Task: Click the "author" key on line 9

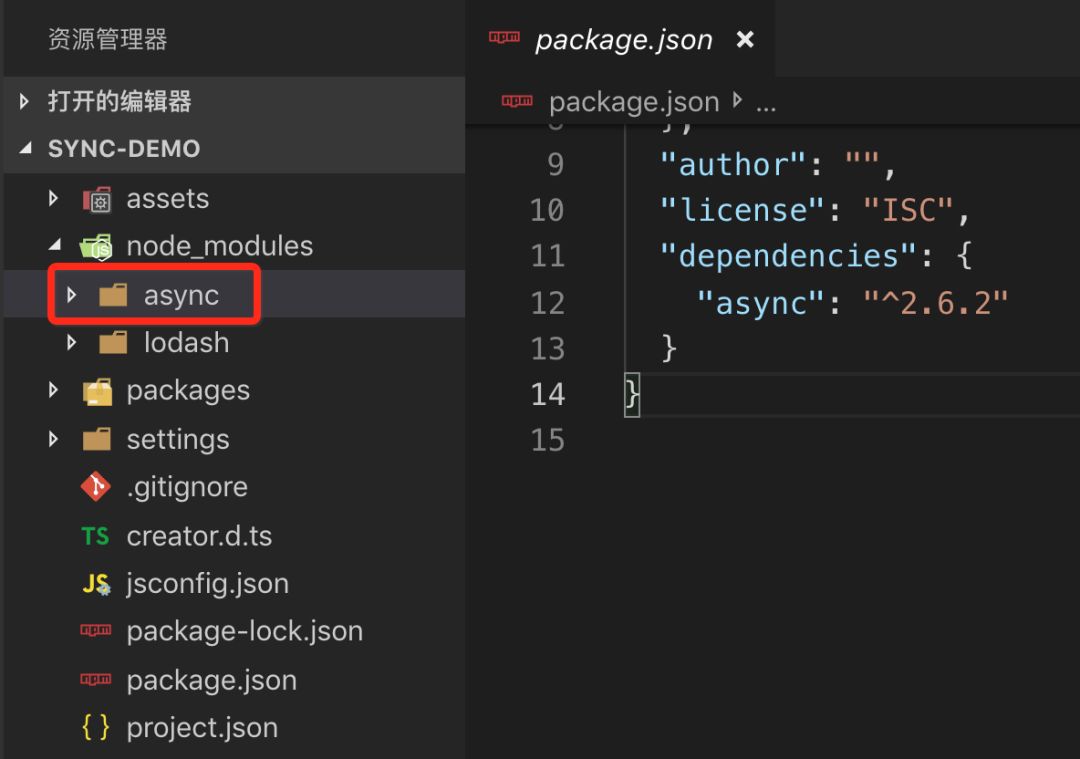Action: pyautogui.click(x=733, y=165)
